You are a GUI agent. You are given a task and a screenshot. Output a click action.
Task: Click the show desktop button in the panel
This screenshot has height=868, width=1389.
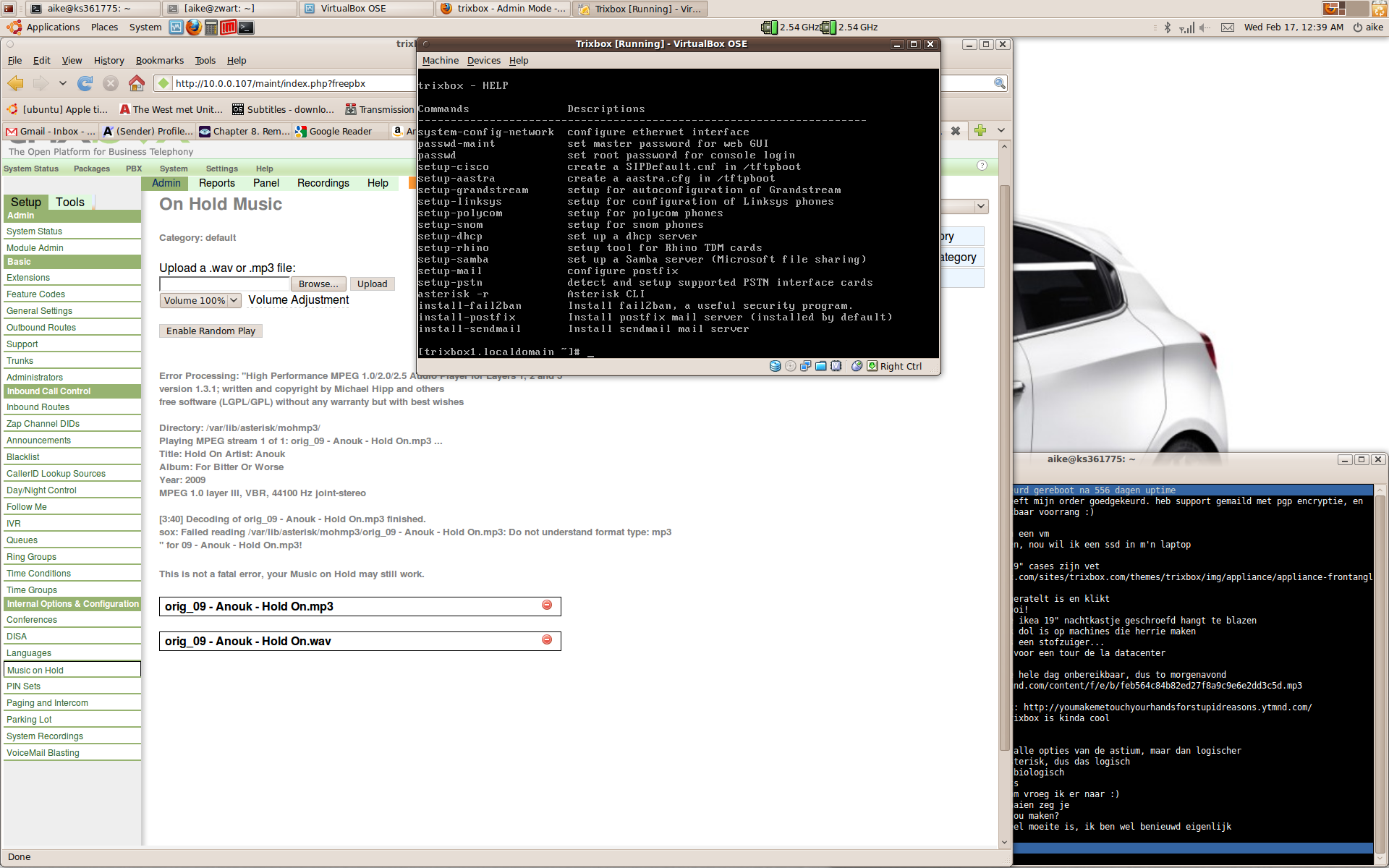tap(9, 9)
